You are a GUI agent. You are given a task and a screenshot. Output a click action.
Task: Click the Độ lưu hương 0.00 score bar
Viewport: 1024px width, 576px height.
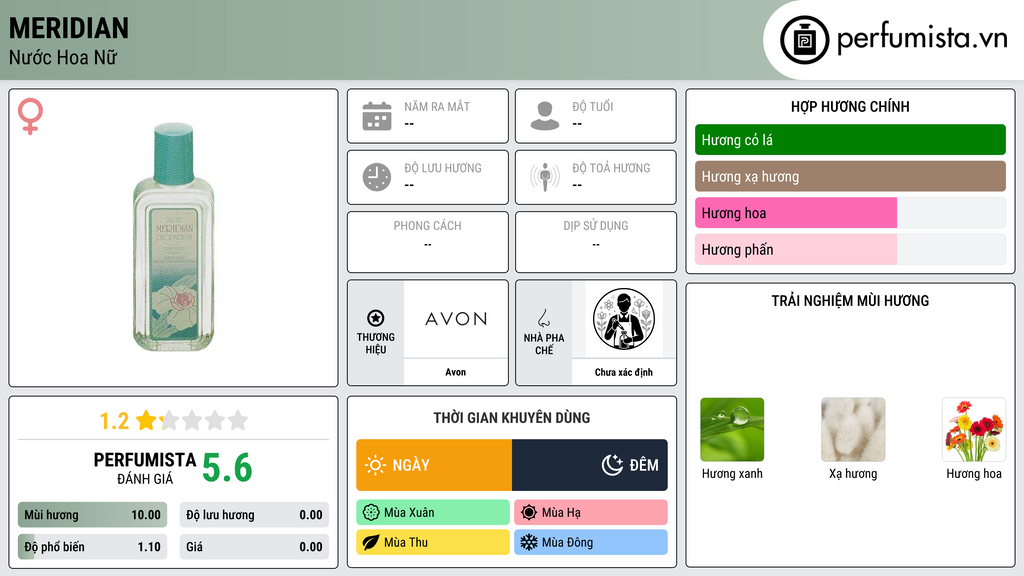point(254,515)
